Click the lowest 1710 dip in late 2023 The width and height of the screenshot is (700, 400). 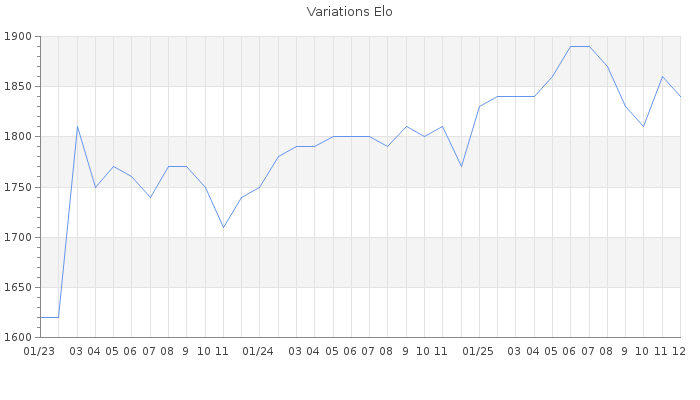[x=223, y=227]
